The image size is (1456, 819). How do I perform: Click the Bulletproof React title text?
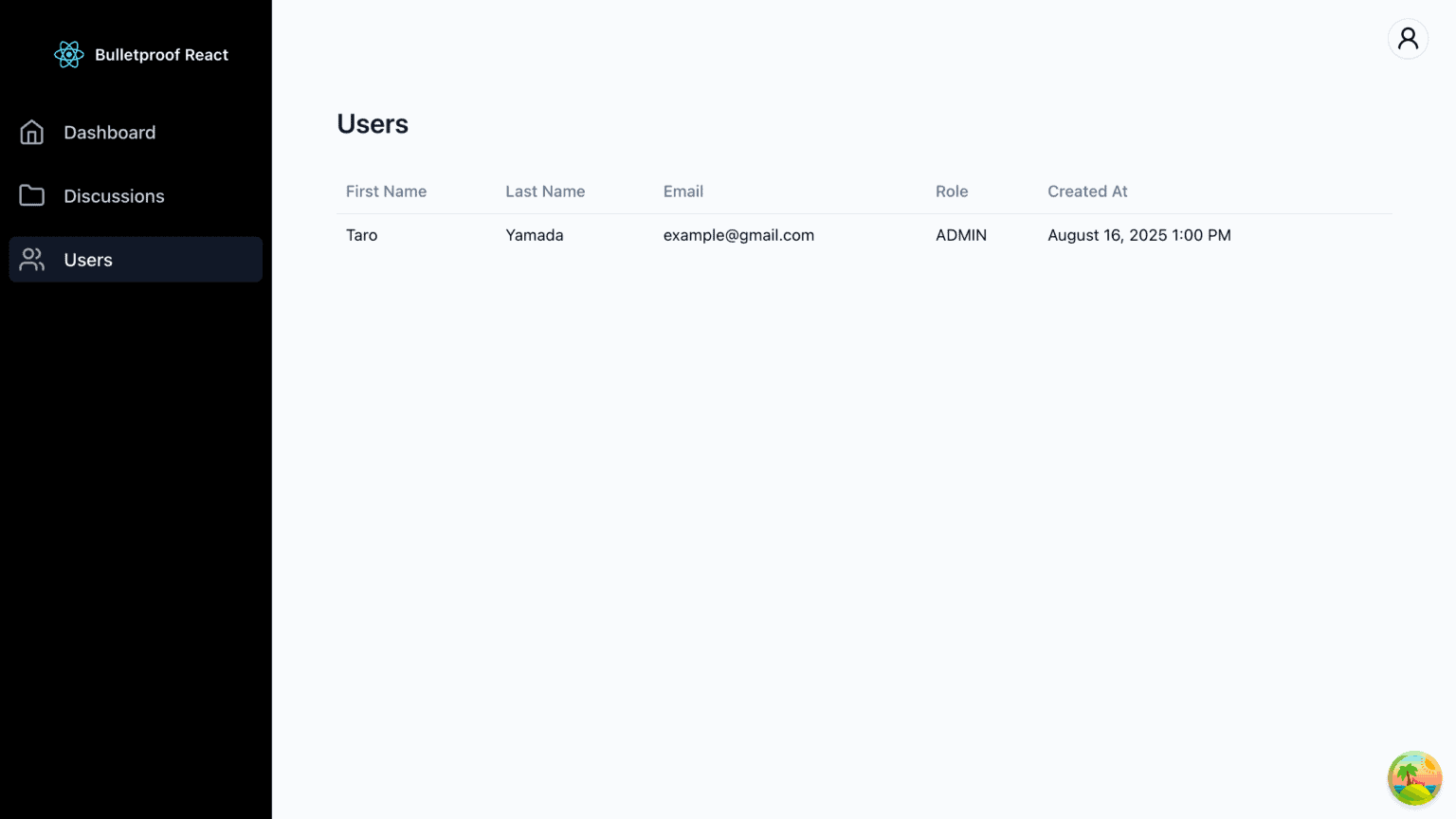161,55
